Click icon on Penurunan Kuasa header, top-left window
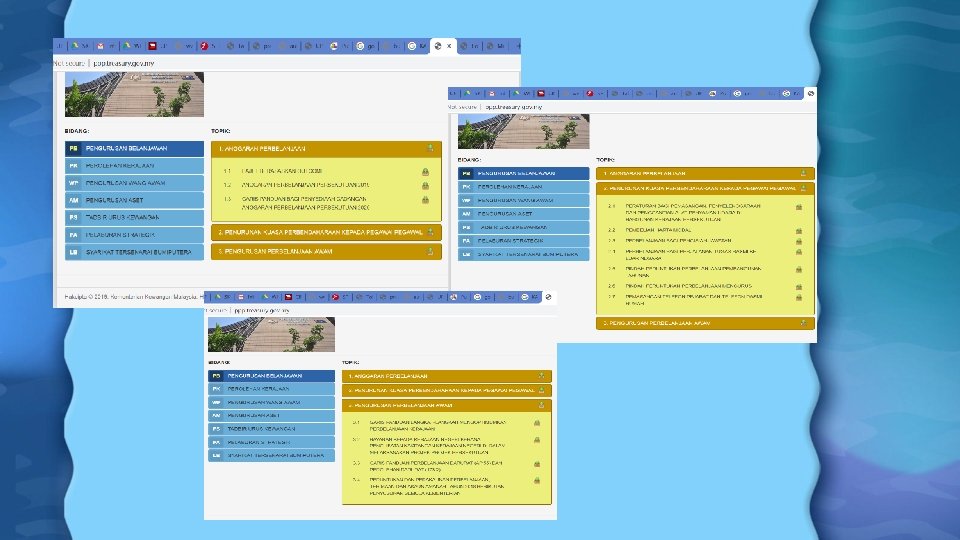 430,232
